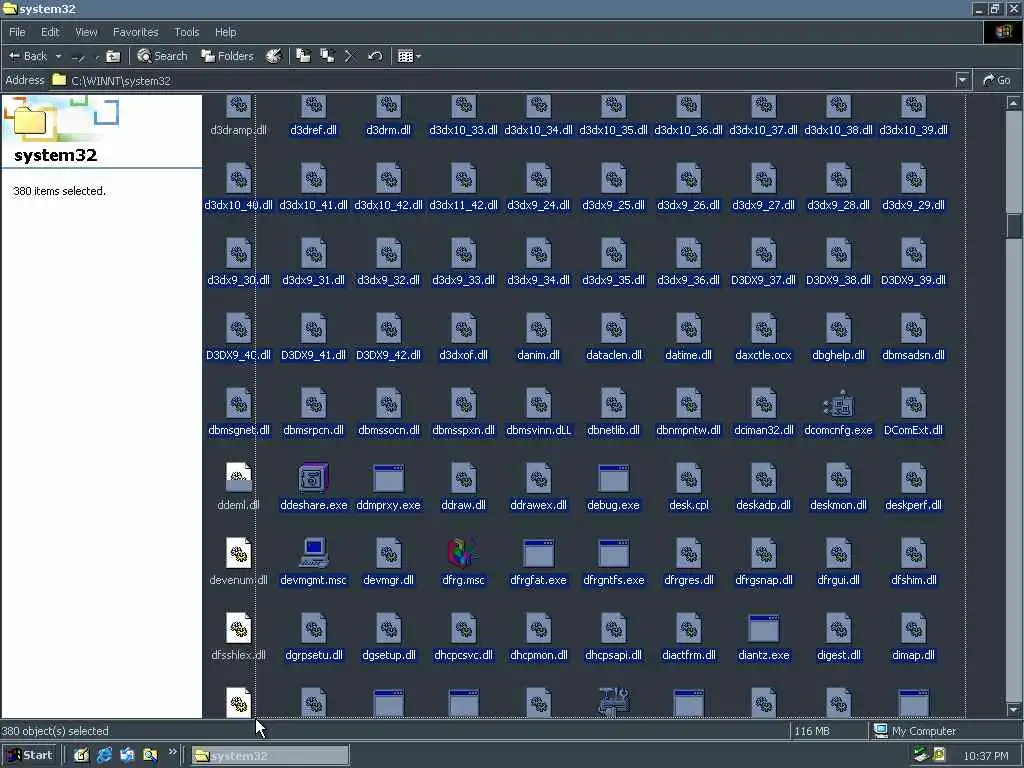Toggle the Folders pane
1024x768 pixels.
(227, 56)
